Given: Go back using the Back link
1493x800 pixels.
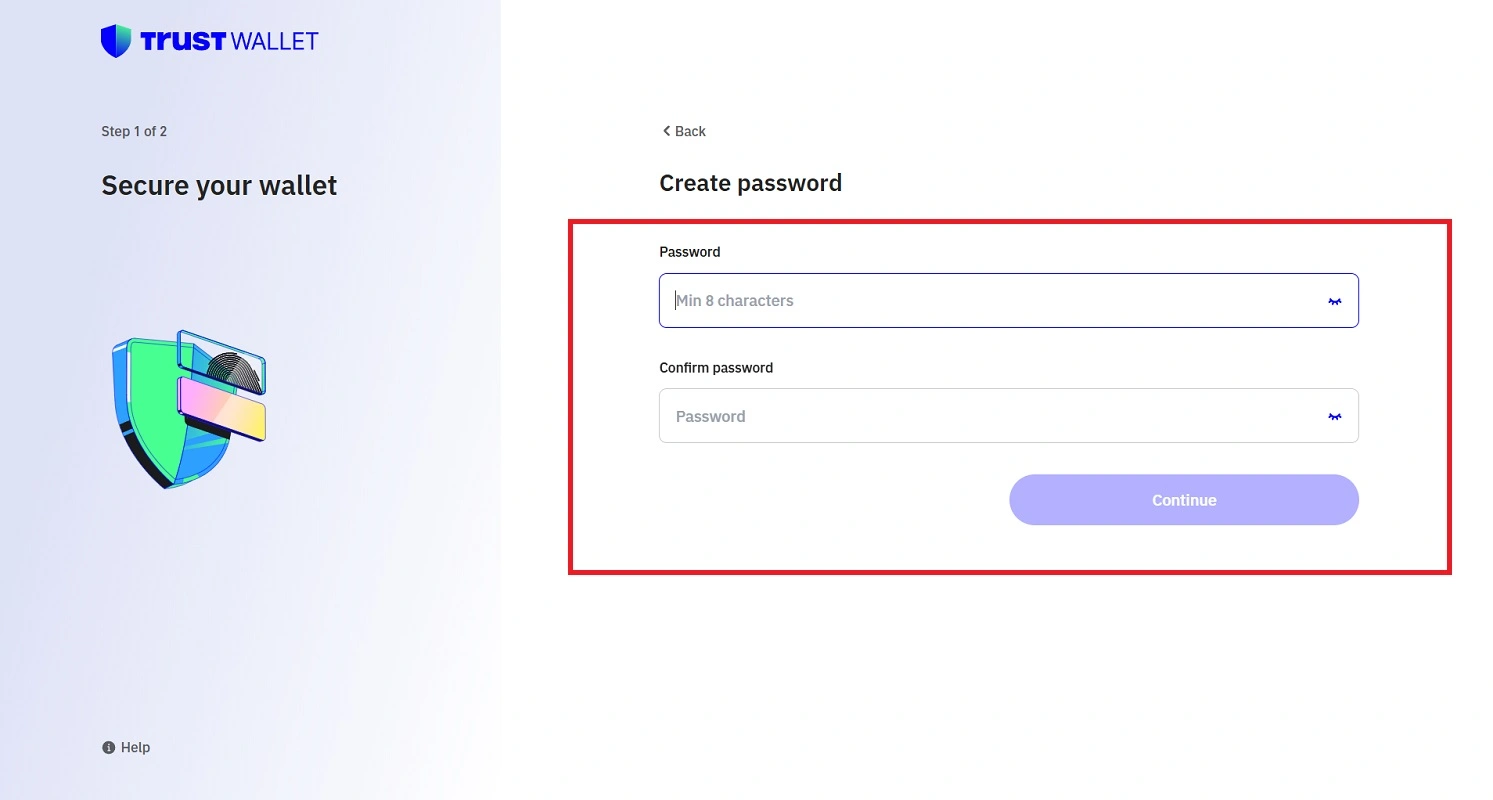Looking at the screenshot, I should 683,131.
